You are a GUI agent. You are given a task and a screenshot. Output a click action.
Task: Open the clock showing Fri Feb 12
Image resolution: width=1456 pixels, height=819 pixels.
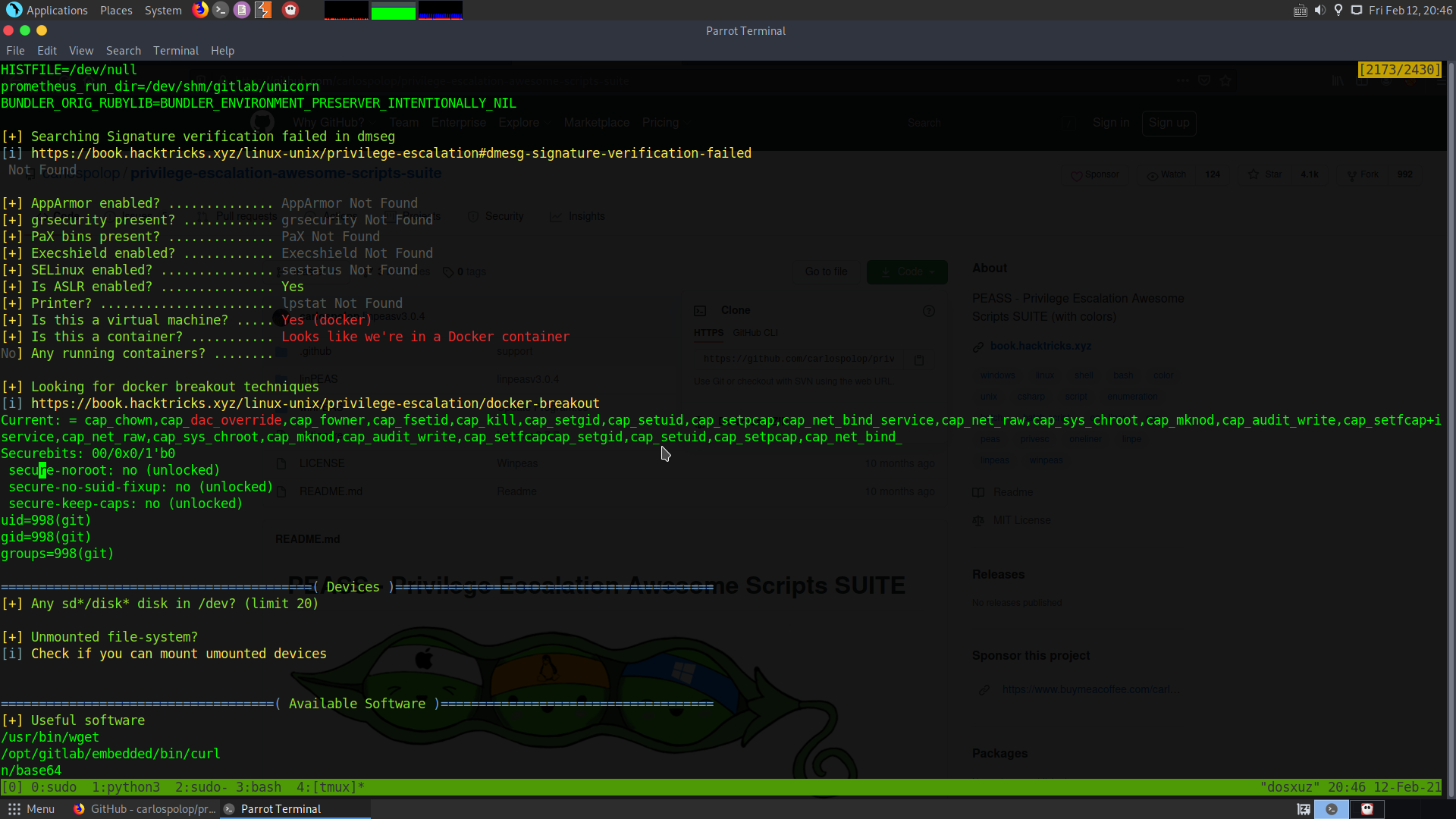click(x=1410, y=10)
